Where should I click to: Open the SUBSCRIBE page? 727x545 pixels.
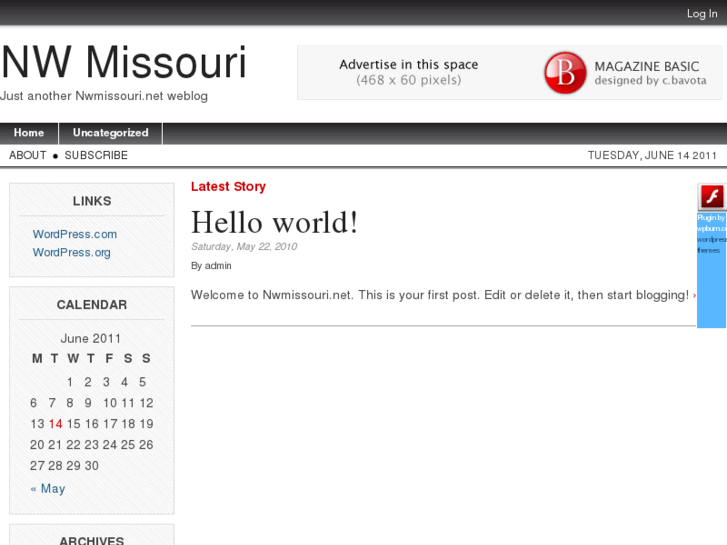(96, 155)
